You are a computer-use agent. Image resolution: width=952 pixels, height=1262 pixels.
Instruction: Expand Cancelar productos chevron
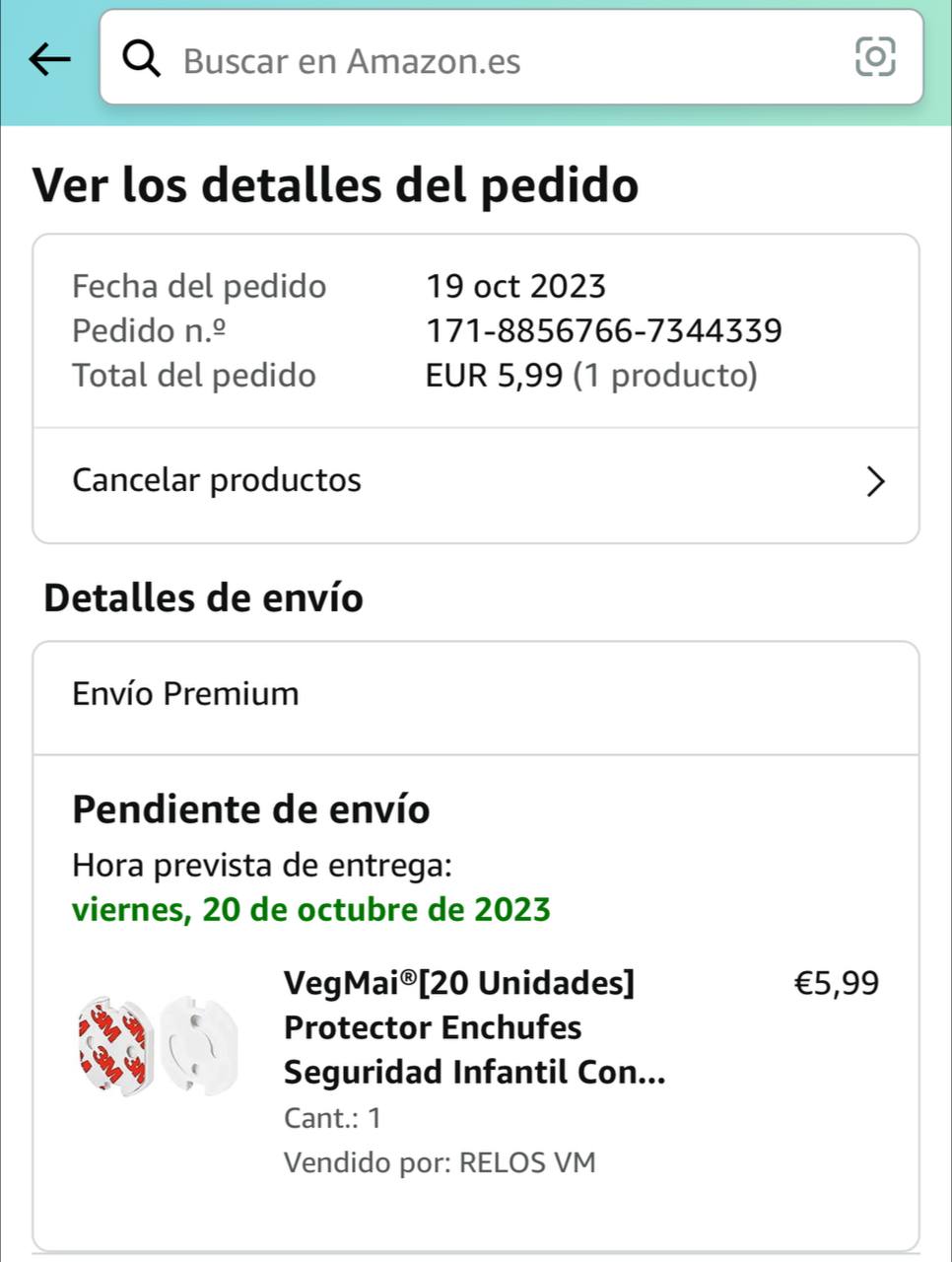coord(874,482)
